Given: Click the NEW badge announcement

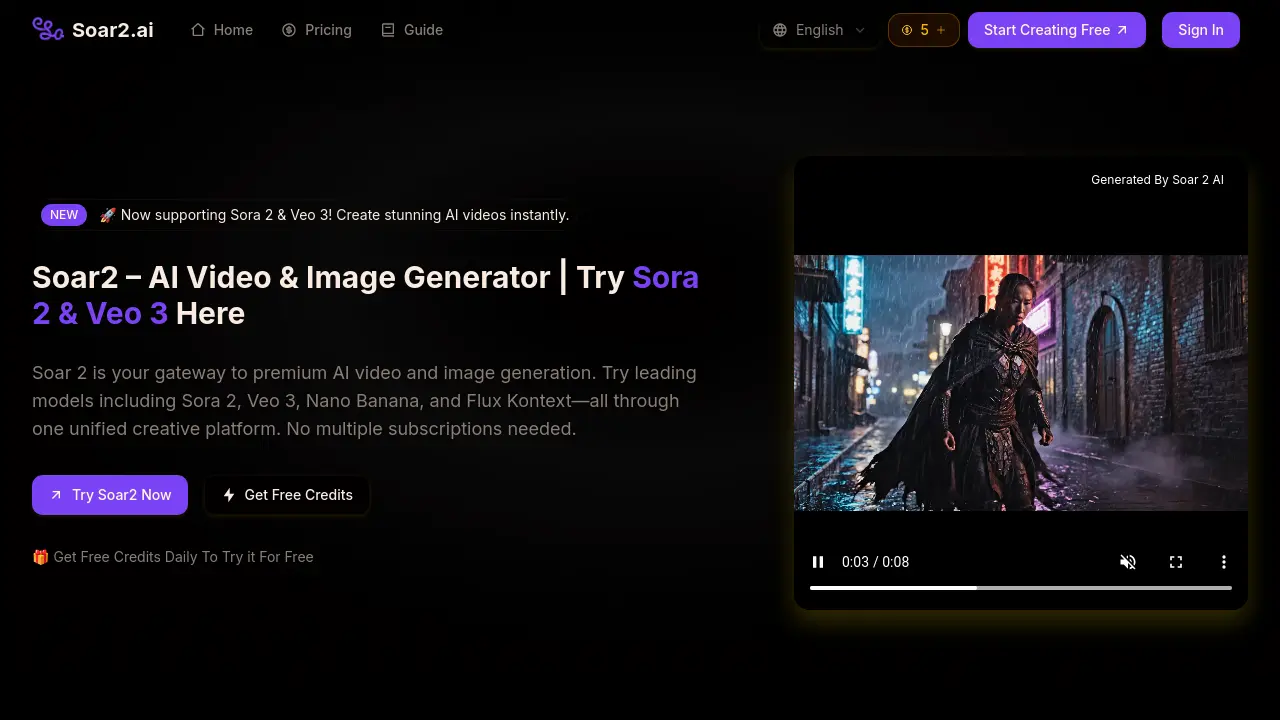Looking at the screenshot, I should (x=64, y=215).
